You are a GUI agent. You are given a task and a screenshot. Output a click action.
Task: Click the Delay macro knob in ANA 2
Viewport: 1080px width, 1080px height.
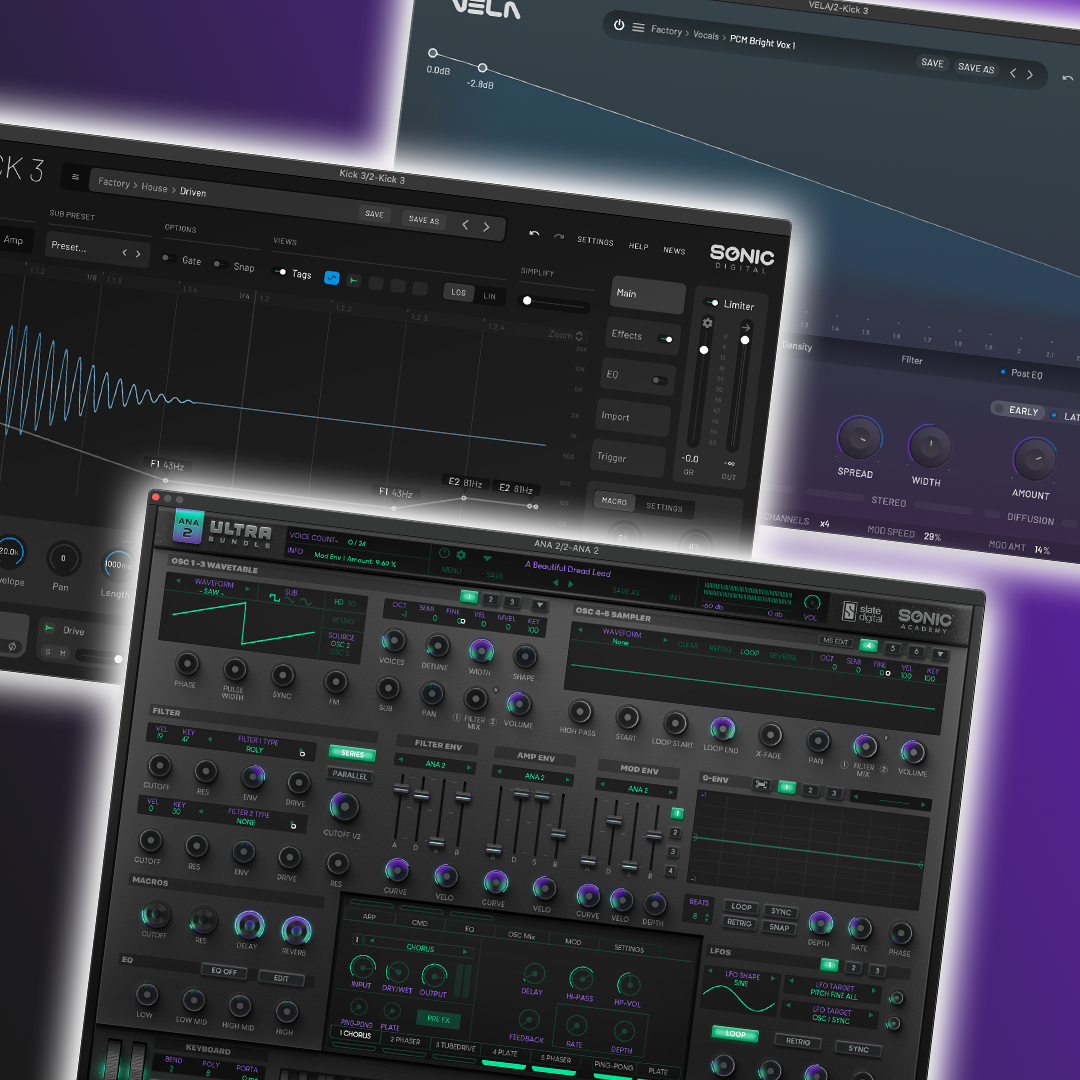[249, 925]
